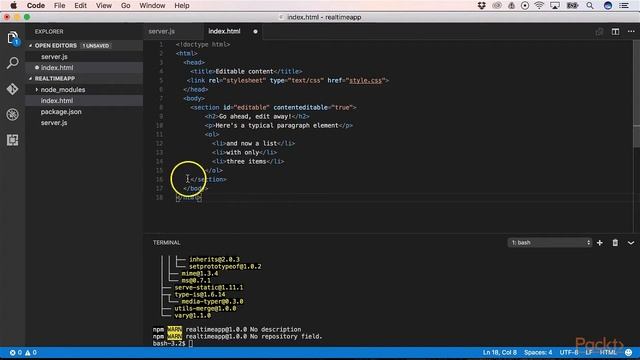The width and height of the screenshot is (640, 360).
Task: Click the bash terminal prompt line
Action: coord(173,344)
